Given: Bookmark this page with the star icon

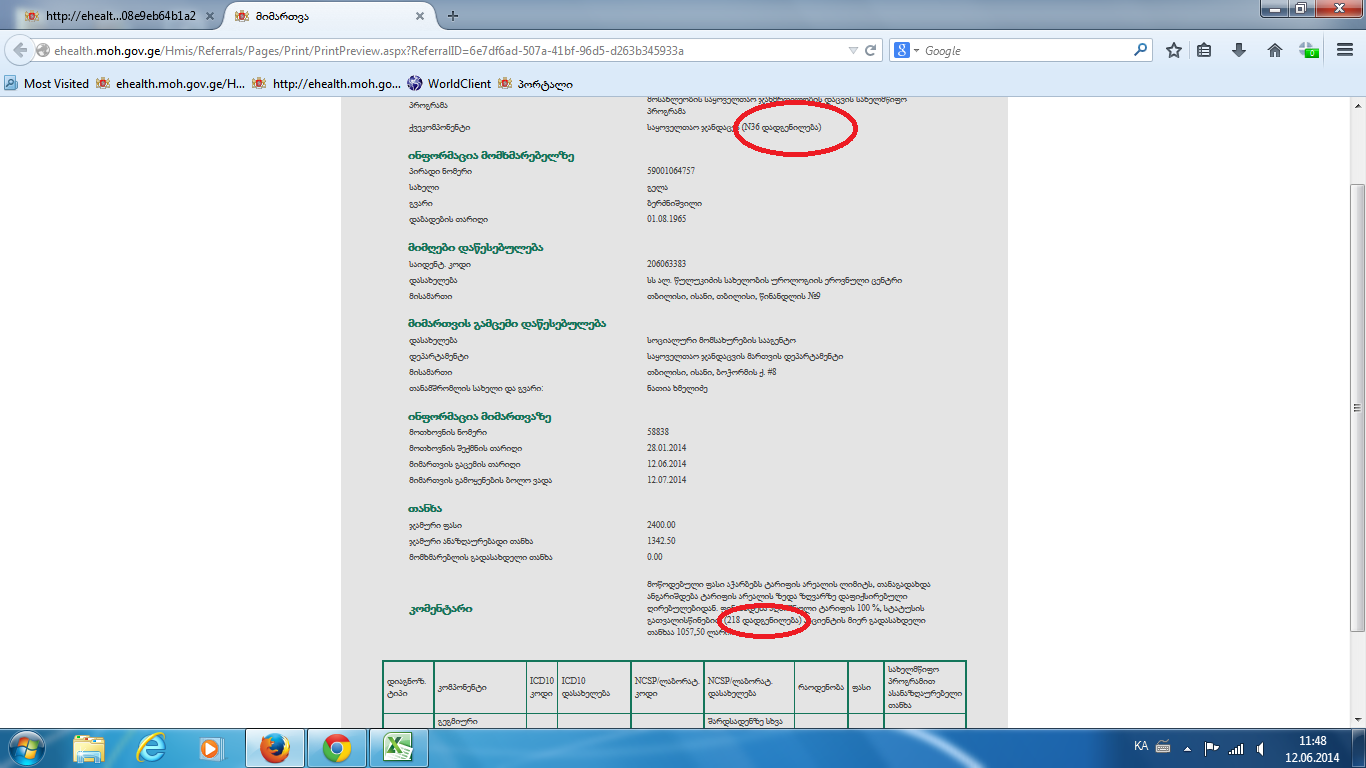Looking at the screenshot, I should [1174, 50].
